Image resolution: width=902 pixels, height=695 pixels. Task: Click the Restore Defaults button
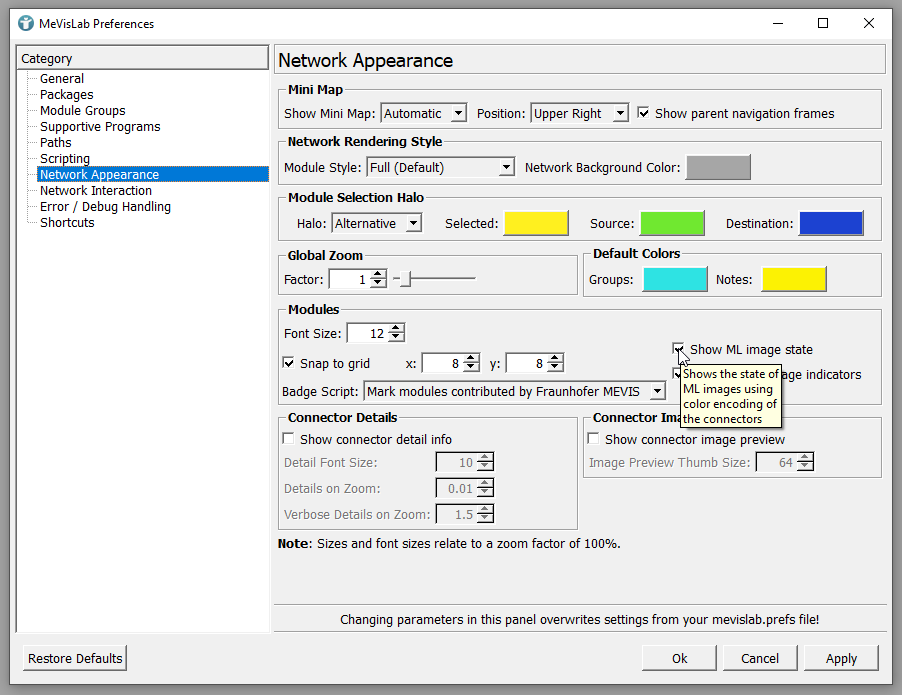point(75,658)
